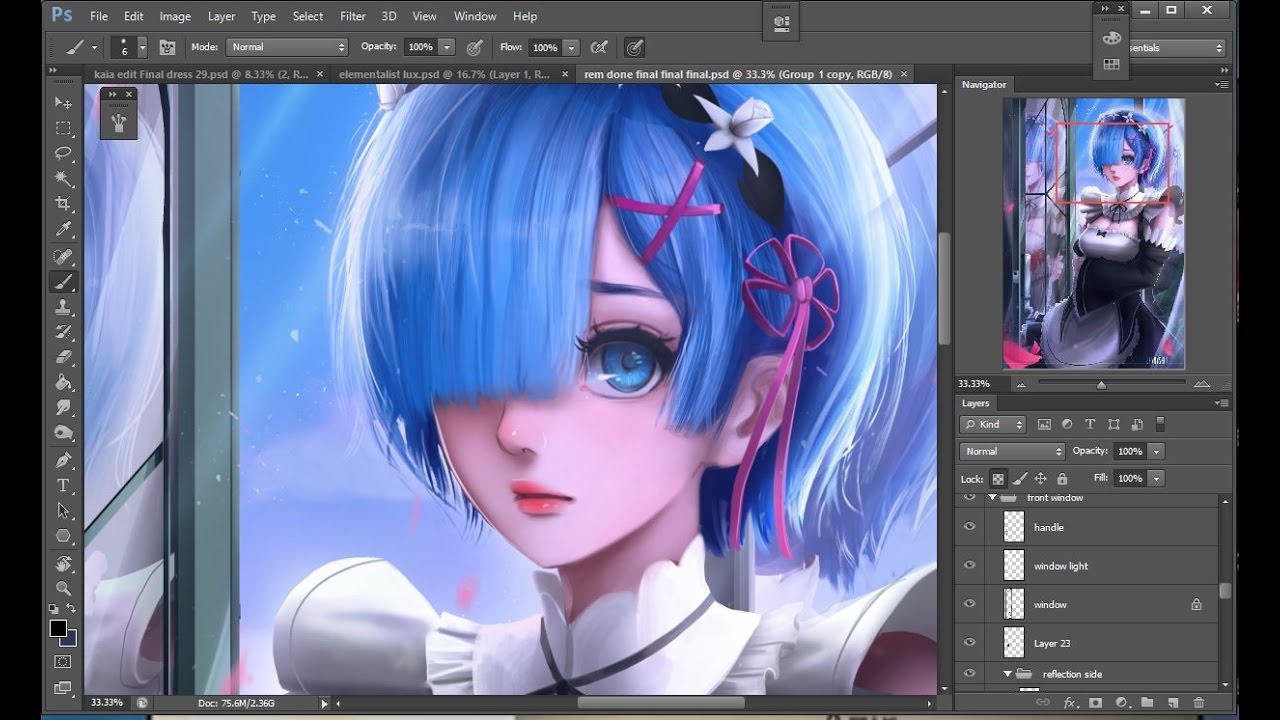The height and width of the screenshot is (720, 1280).
Task: Toggle Quick Mask mode
Action: [x=63, y=663]
